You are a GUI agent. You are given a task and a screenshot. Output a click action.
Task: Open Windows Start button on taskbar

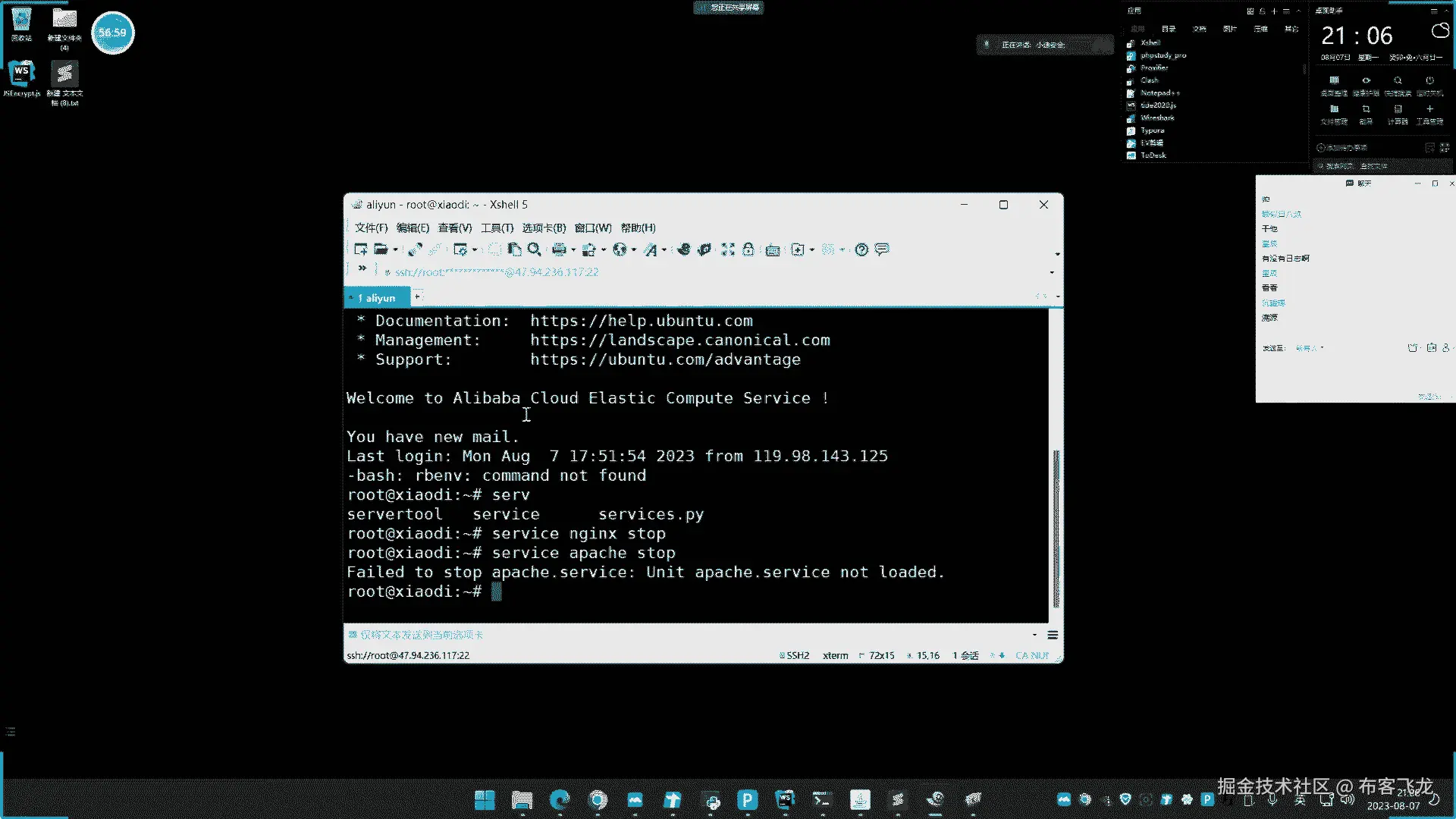click(x=485, y=800)
